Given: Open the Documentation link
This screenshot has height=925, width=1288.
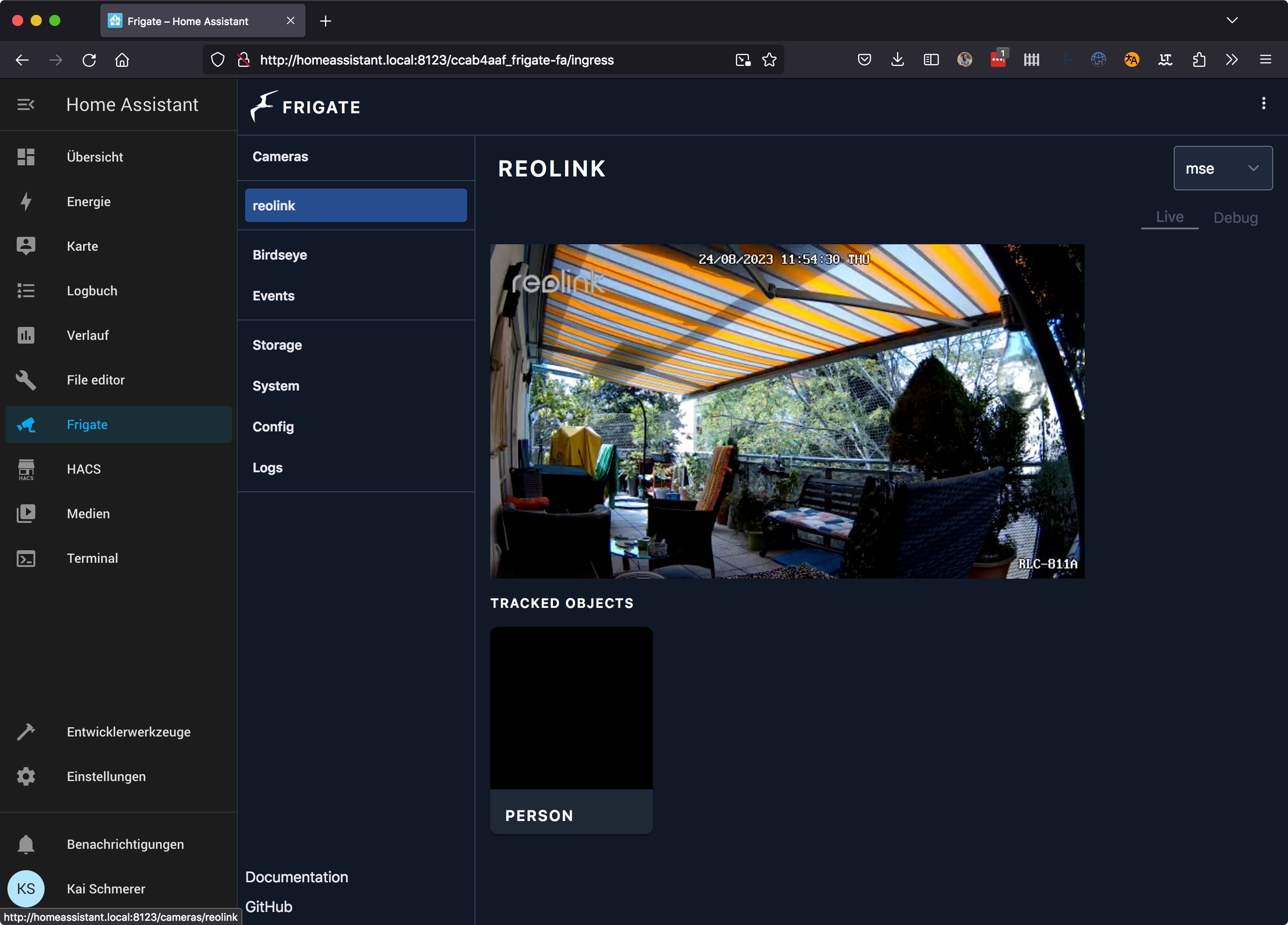Looking at the screenshot, I should coord(296,877).
